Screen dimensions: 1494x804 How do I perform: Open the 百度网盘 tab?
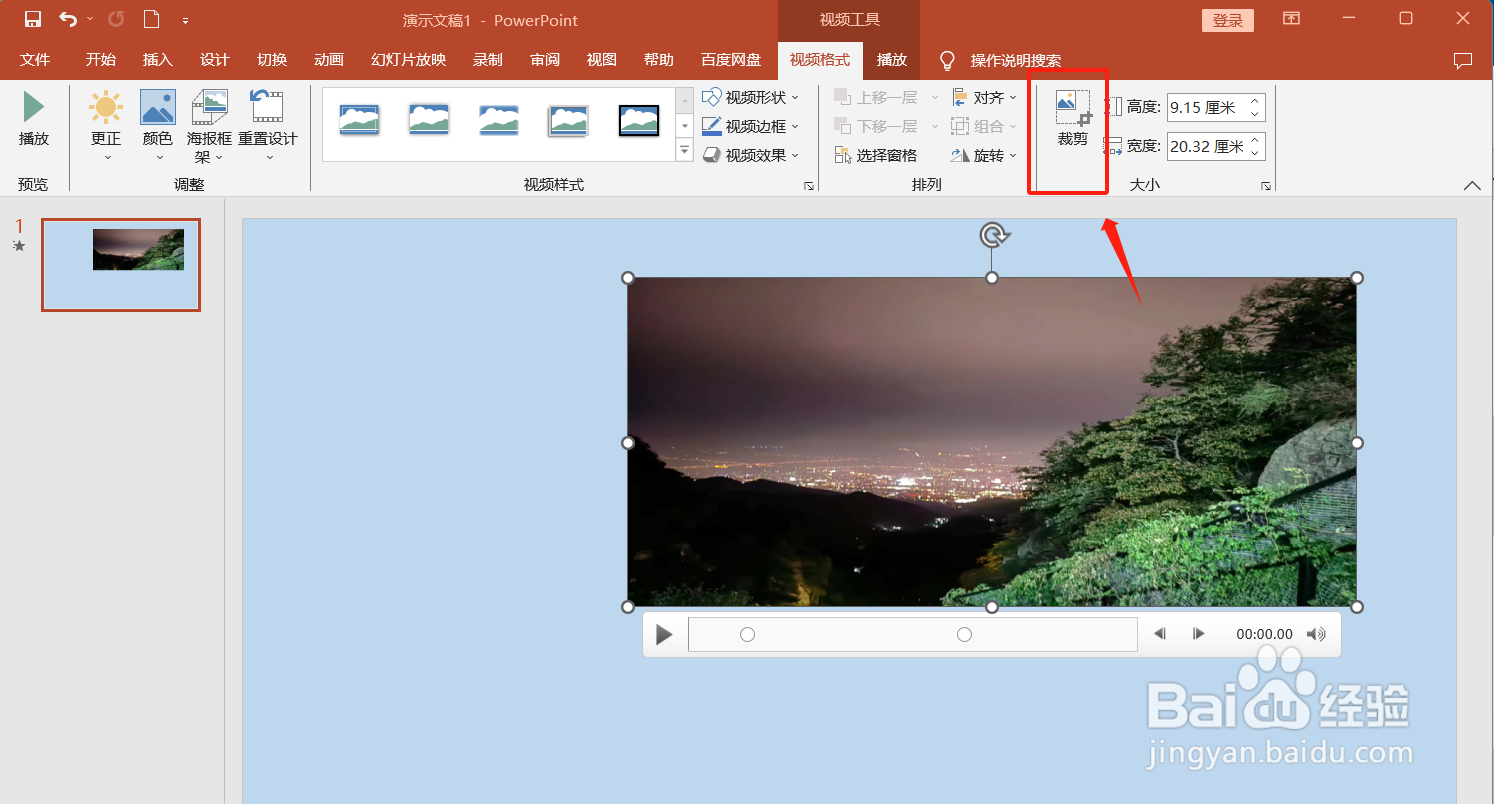tap(730, 60)
